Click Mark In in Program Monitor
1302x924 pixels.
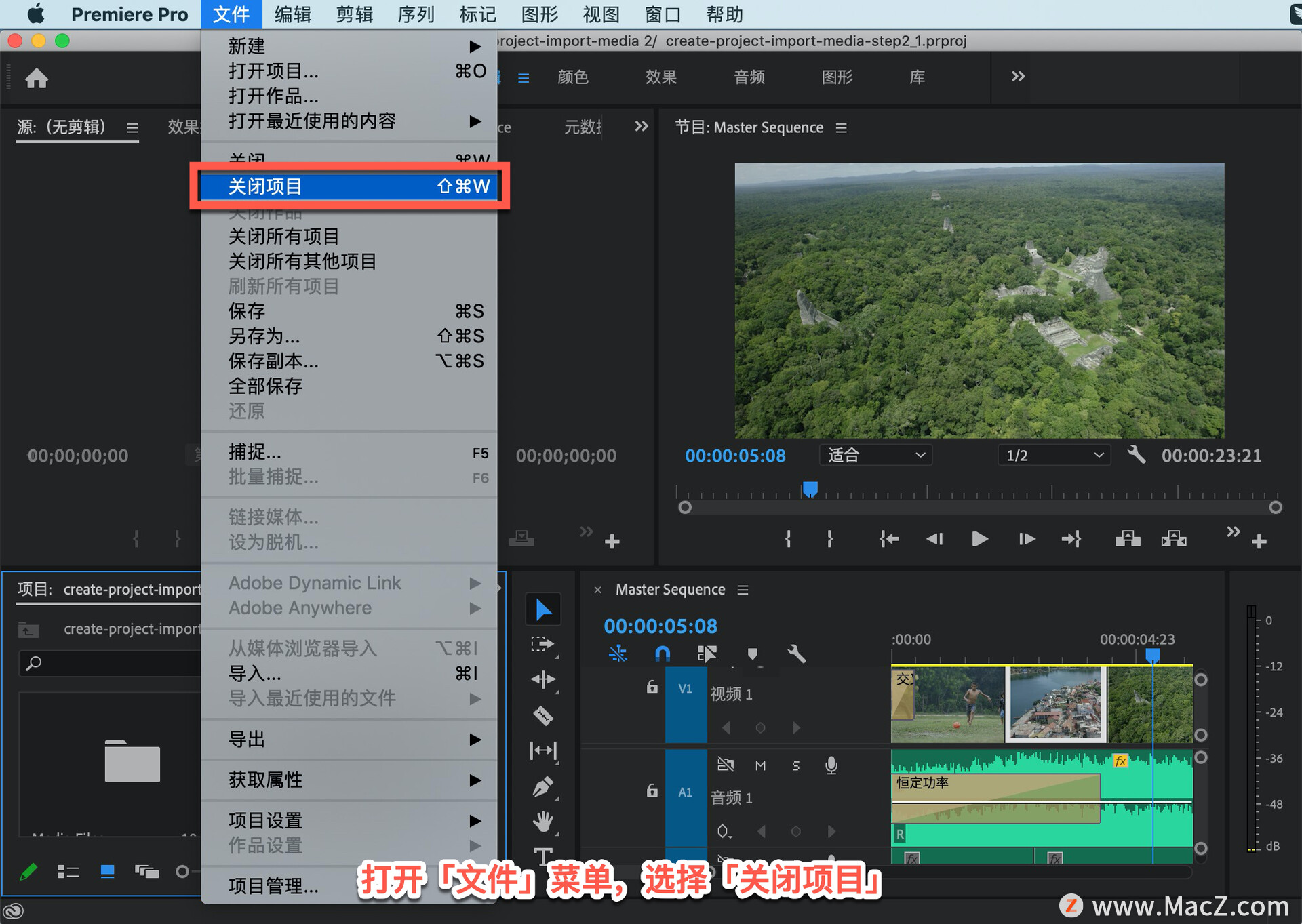coord(788,540)
